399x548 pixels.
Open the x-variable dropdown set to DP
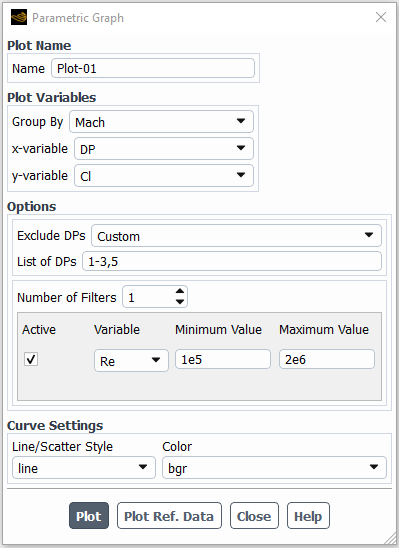point(164,149)
